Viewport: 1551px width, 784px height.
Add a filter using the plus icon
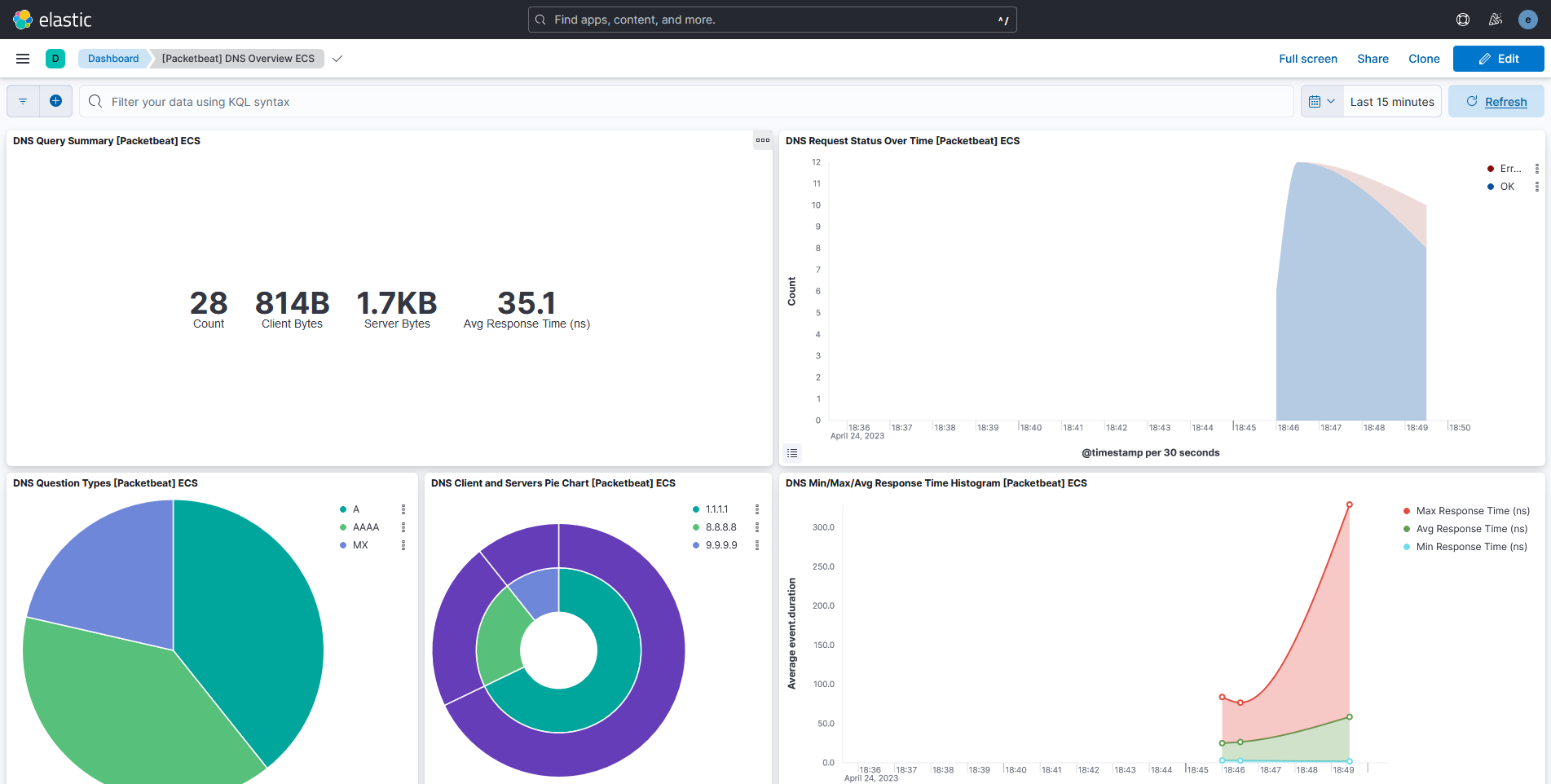(55, 100)
